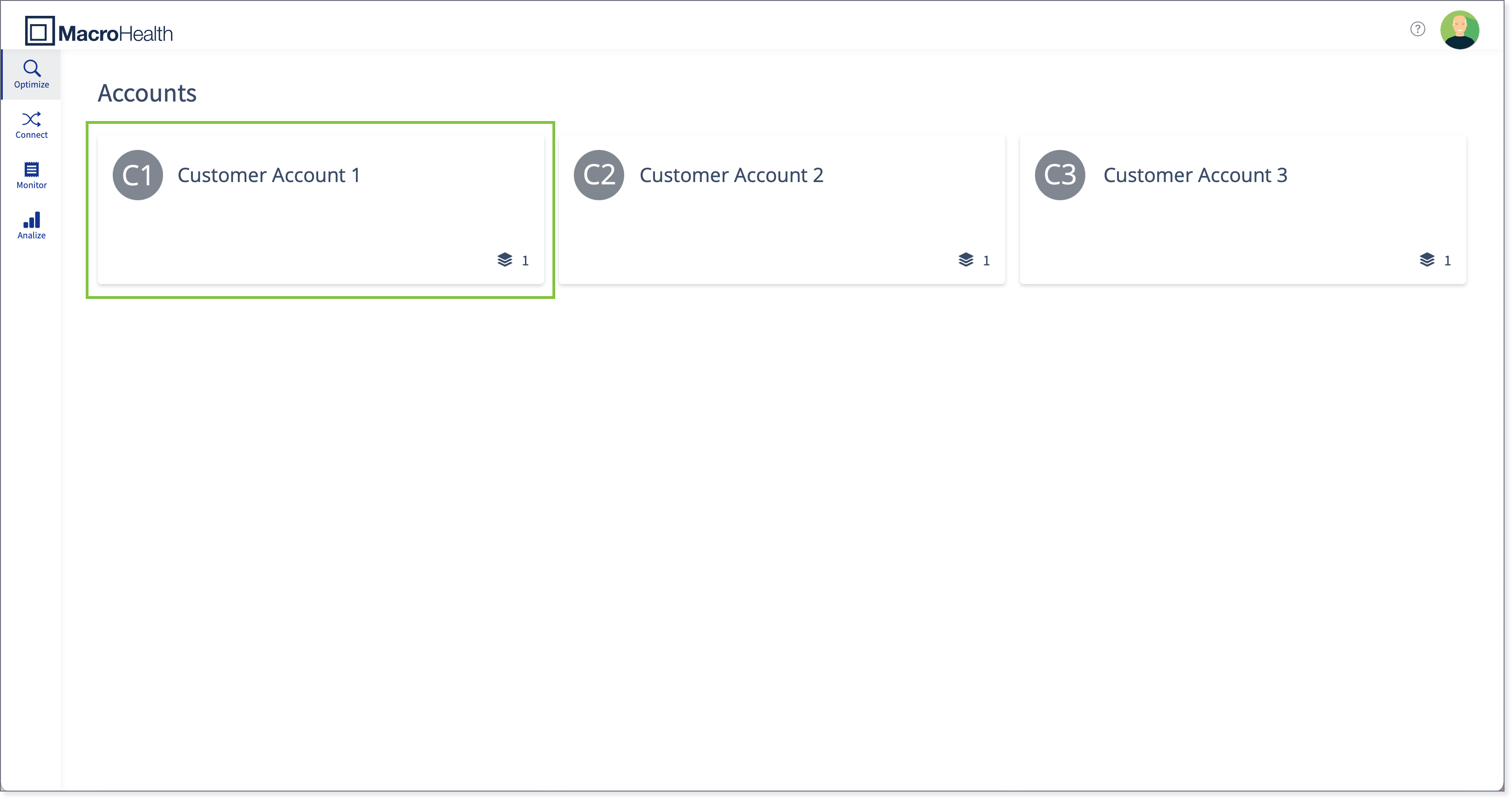Image resolution: width=1512 pixels, height=799 pixels.
Task: Open Customer Account 2 title
Action: [x=731, y=175]
